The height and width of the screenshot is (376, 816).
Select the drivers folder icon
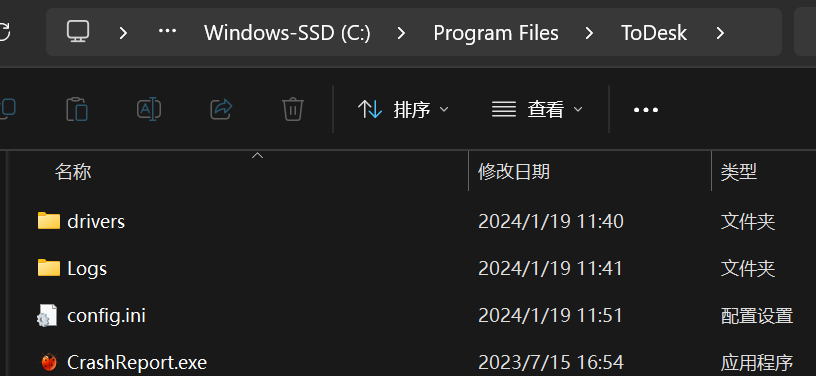49,221
